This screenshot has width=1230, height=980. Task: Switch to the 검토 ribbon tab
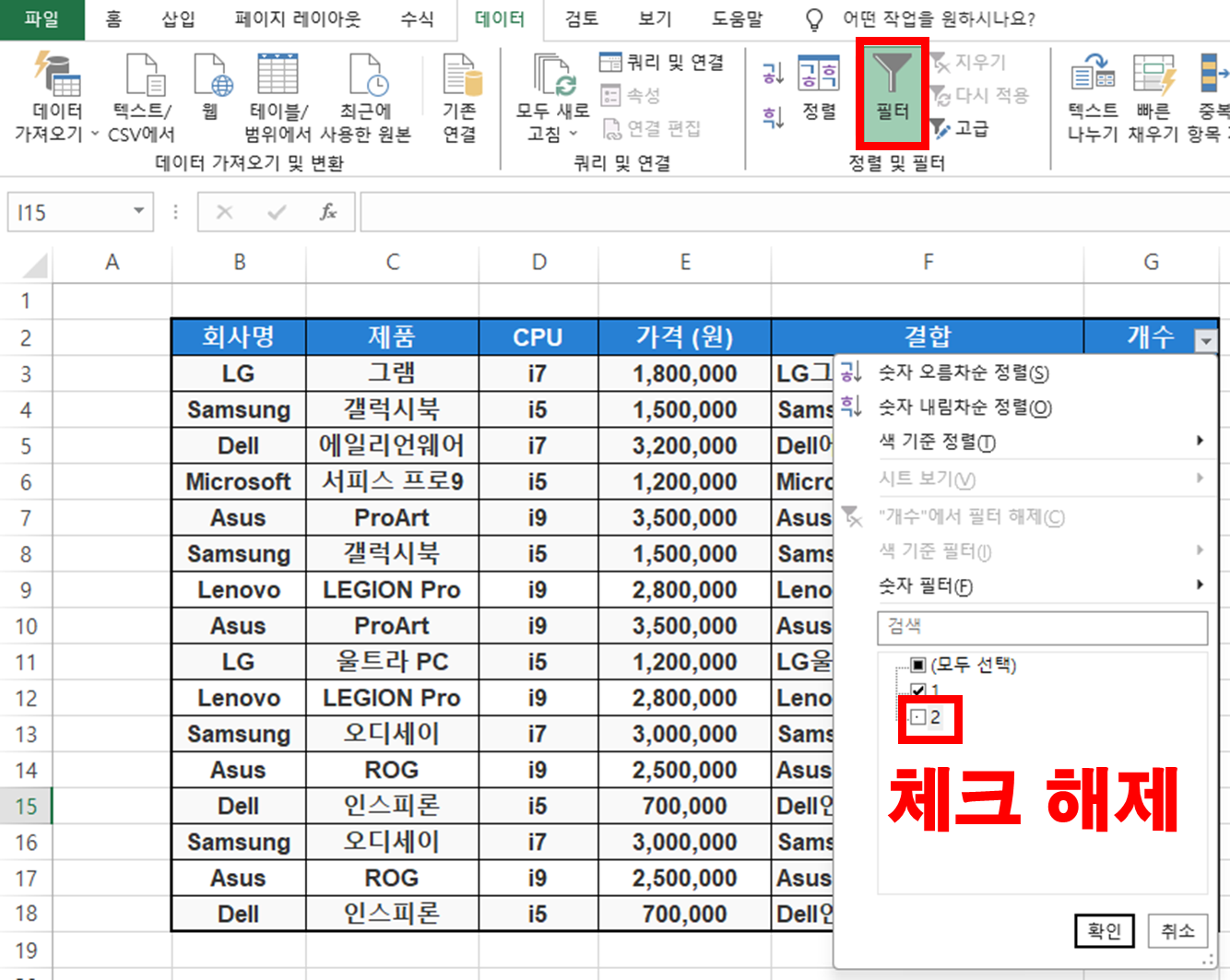tap(581, 19)
